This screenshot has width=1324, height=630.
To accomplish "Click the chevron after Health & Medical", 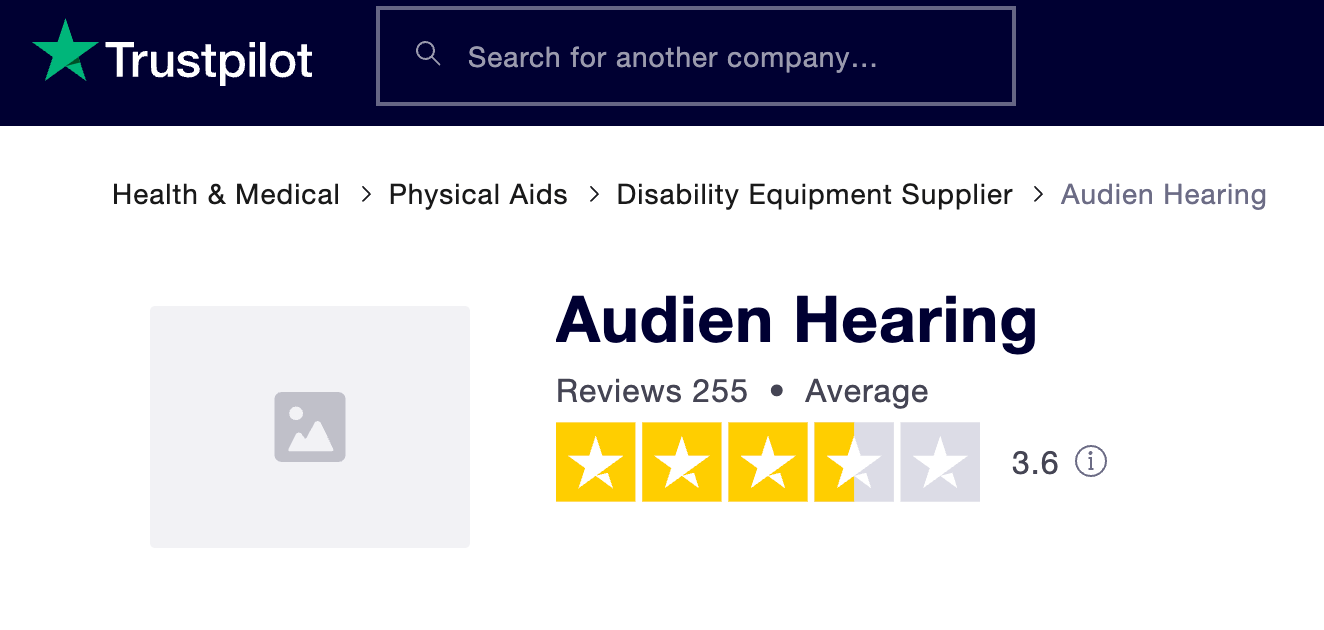I will tap(366, 194).
